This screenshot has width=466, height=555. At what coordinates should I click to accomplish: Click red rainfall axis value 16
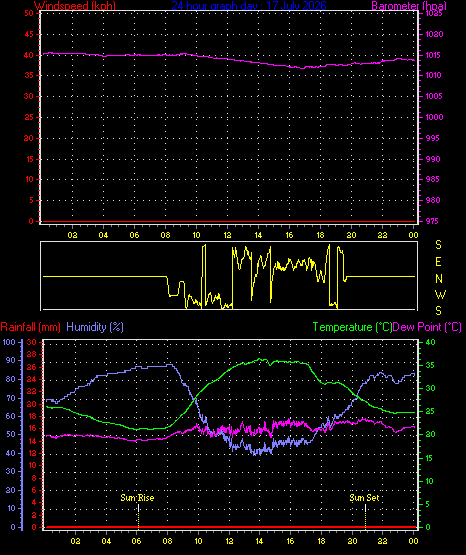pos(32,428)
